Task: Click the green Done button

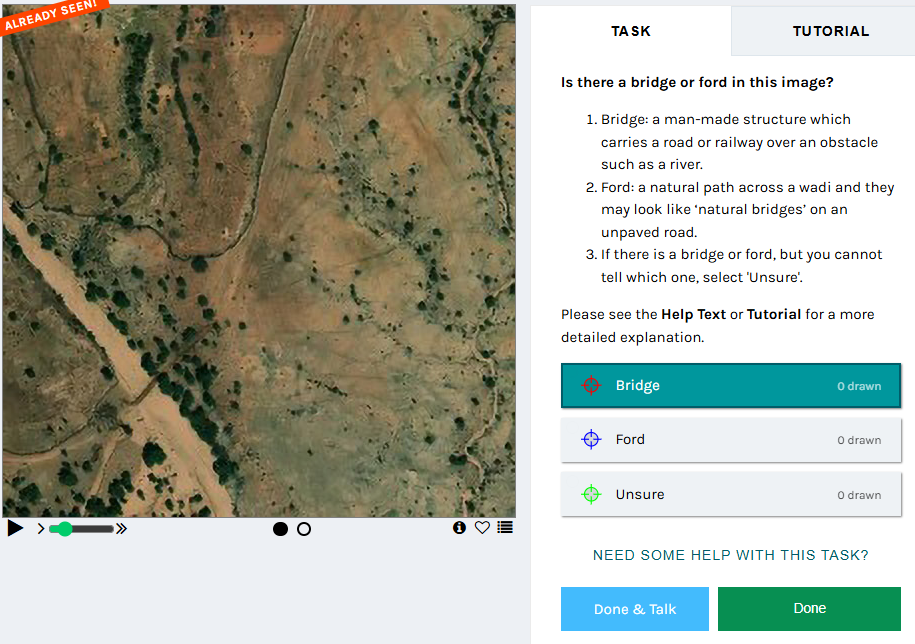Action: pos(809,609)
